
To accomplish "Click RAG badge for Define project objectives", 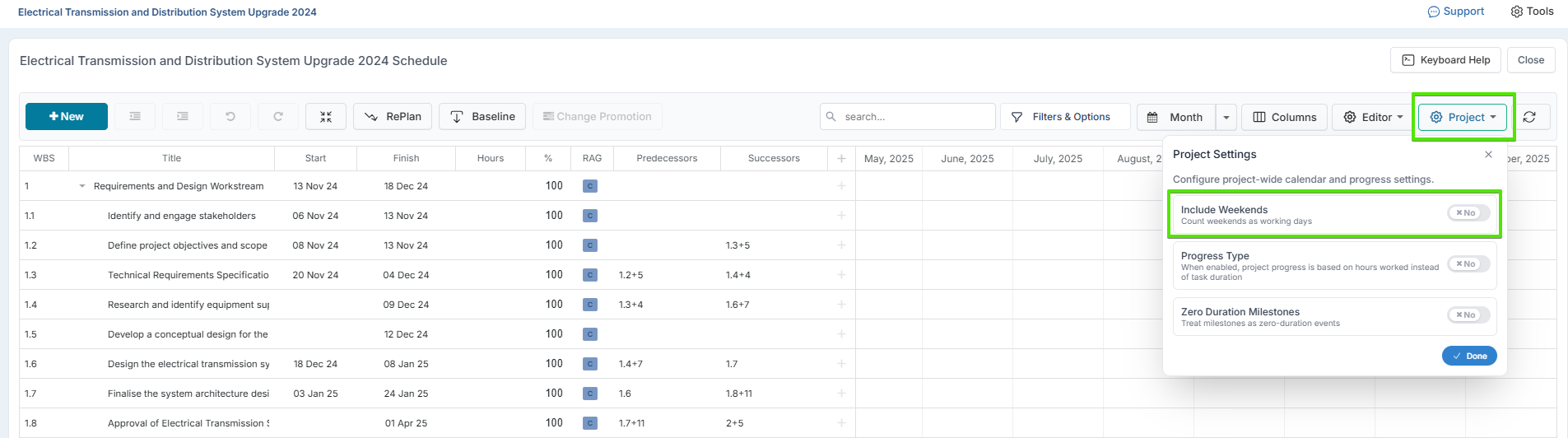I will click(x=589, y=245).
